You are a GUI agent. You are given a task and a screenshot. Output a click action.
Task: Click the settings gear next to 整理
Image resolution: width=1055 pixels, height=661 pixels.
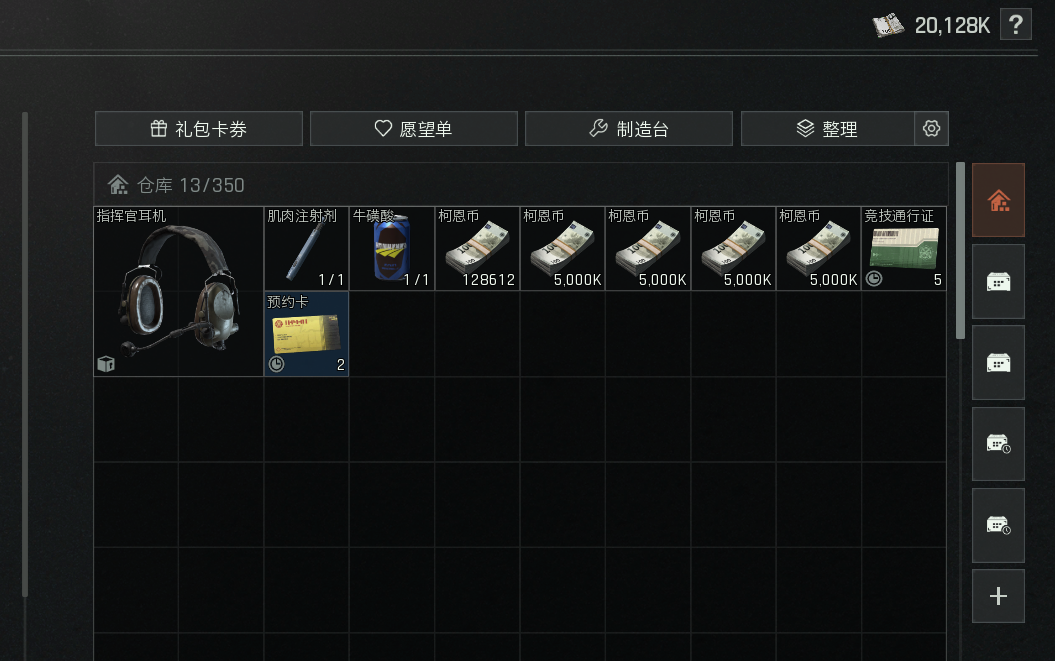(931, 129)
